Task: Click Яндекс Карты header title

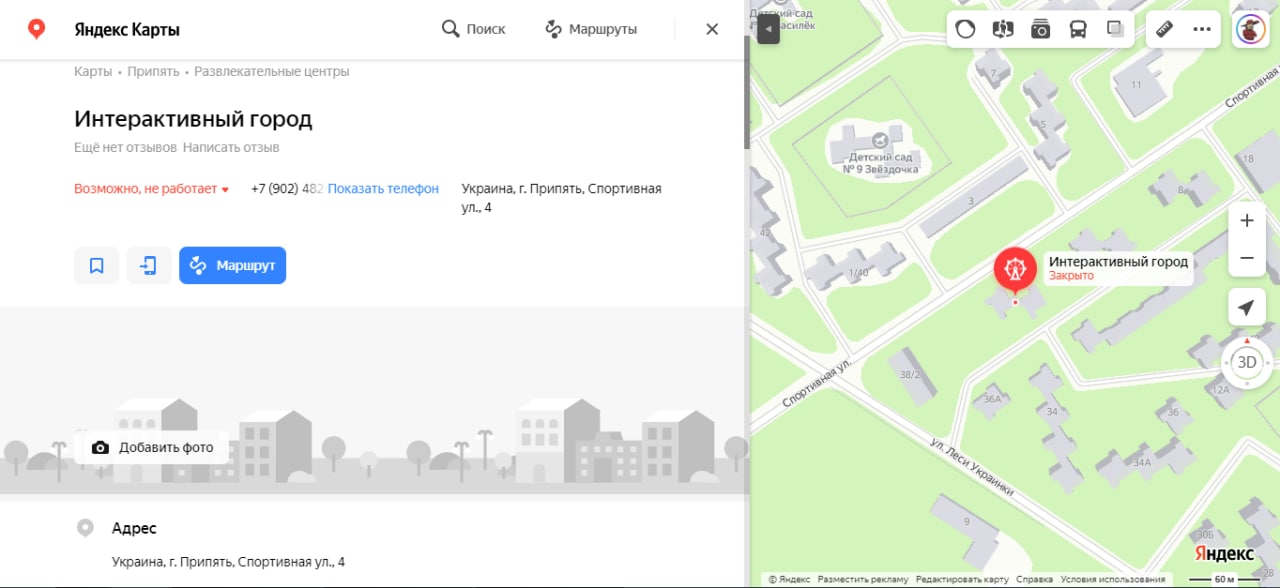Action: coord(127,29)
